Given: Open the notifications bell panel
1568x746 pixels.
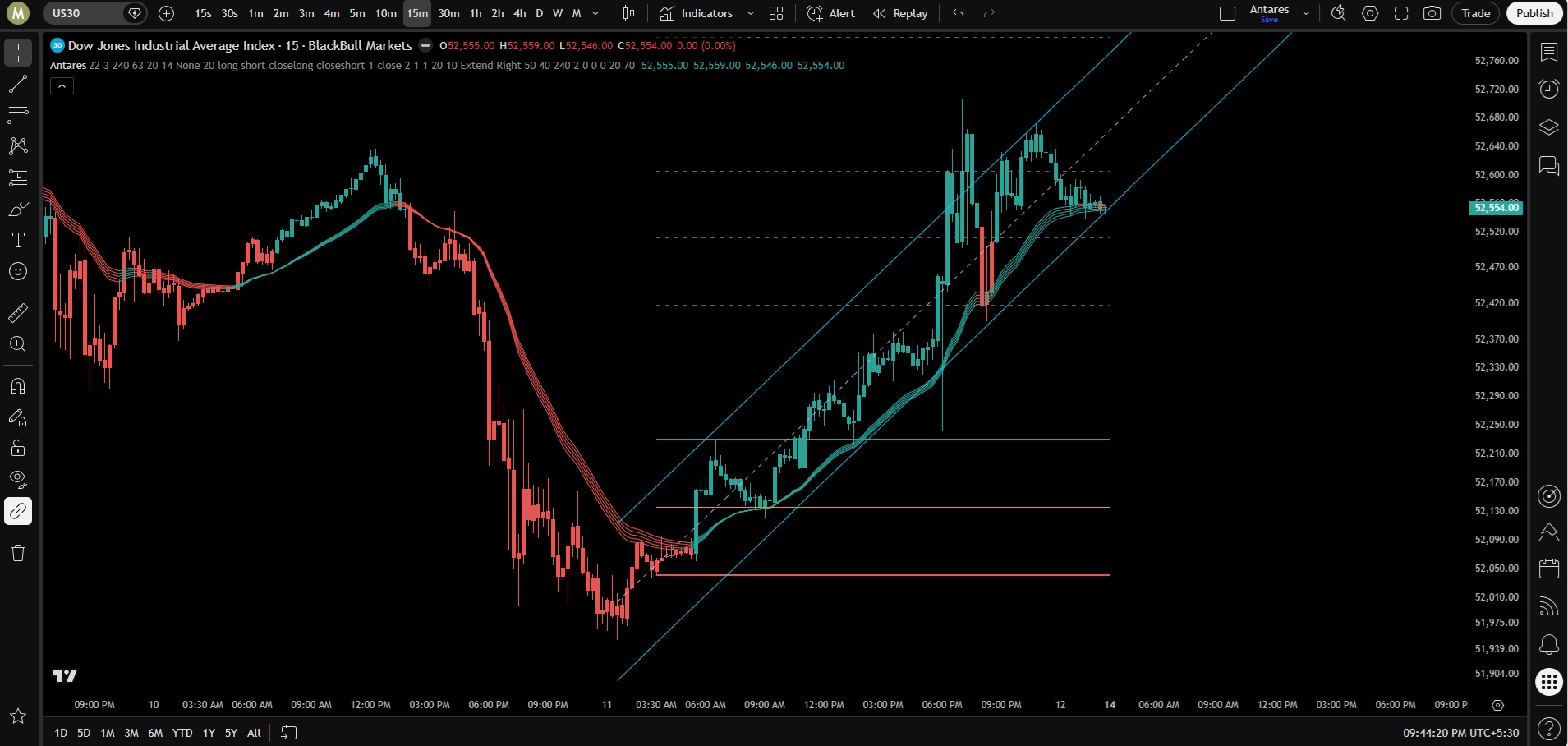Looking at the screenshot, I should 1549,644.
